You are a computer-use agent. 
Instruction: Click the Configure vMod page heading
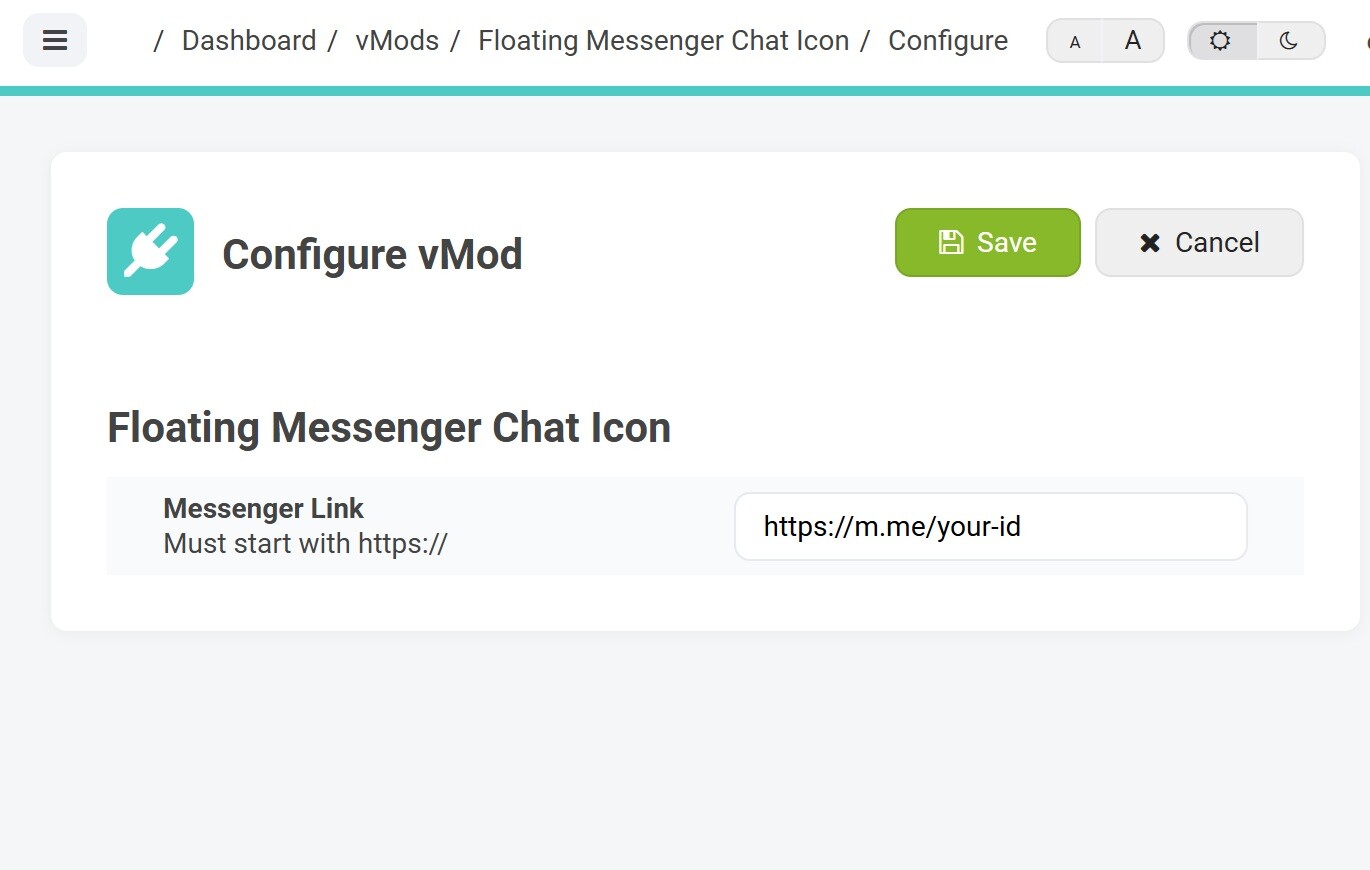click(372, 254)
